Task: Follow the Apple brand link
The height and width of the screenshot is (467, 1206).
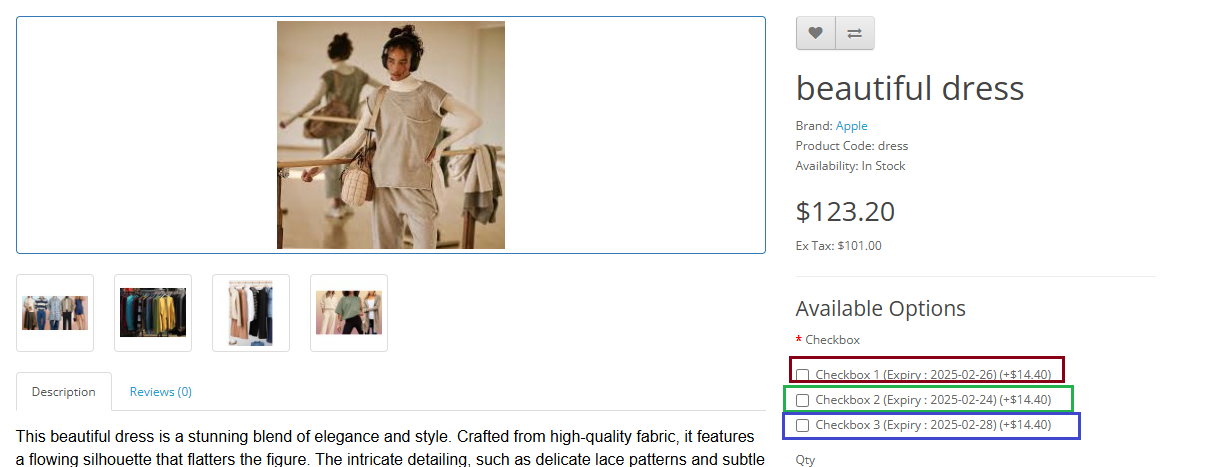Action: [x=851, y=126]
